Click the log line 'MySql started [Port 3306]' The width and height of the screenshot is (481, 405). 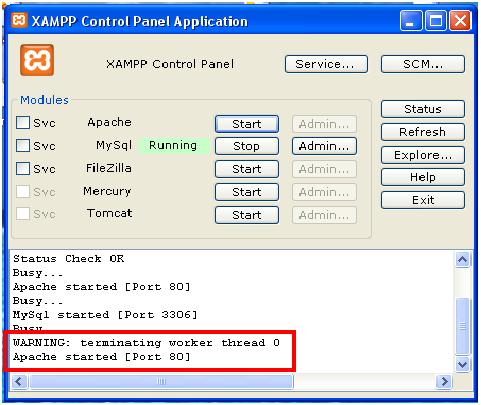click(105, 315)
